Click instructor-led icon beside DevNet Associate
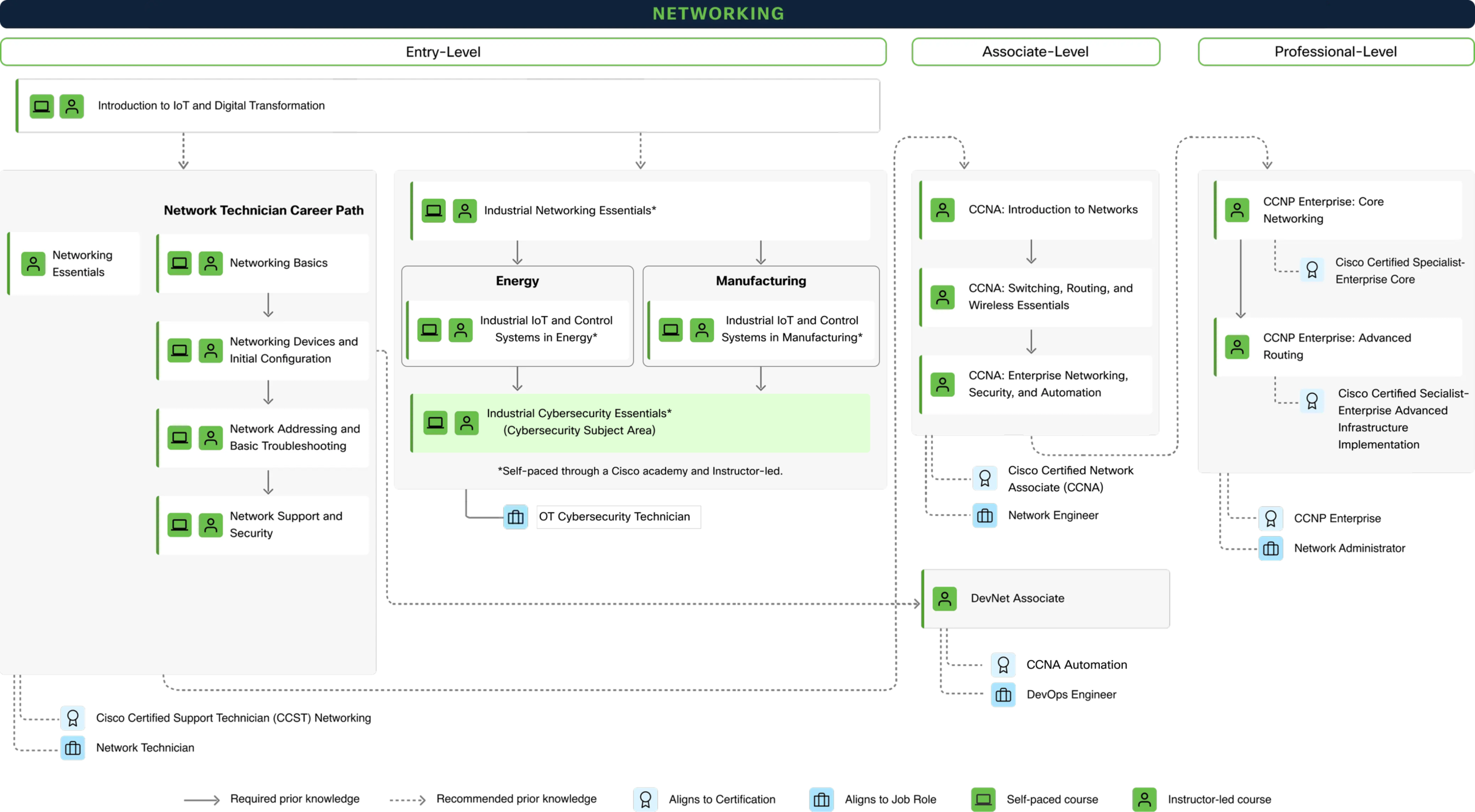 point(944,598)
